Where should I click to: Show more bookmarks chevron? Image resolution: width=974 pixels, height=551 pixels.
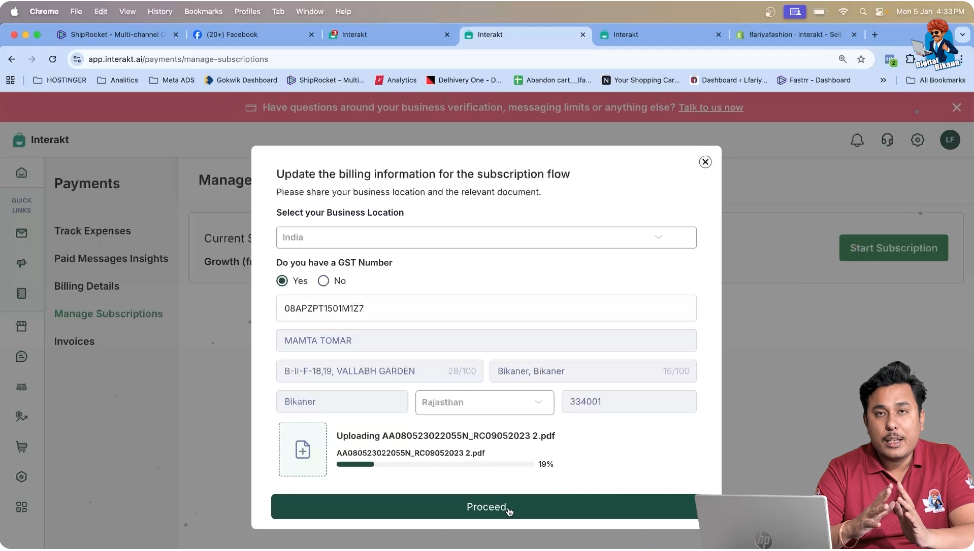[883, 80]
